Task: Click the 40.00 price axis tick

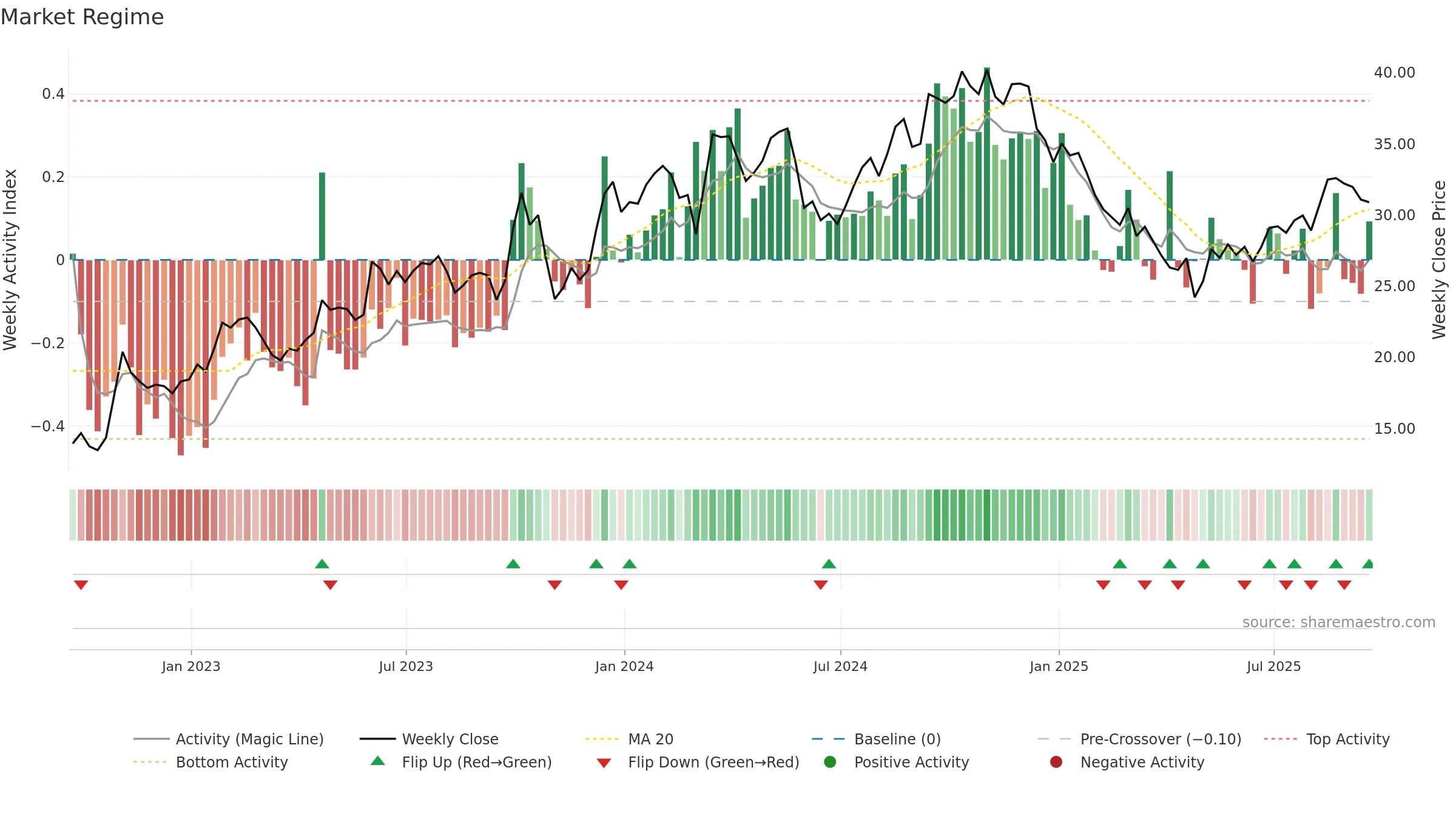Action: [1394, 73]
